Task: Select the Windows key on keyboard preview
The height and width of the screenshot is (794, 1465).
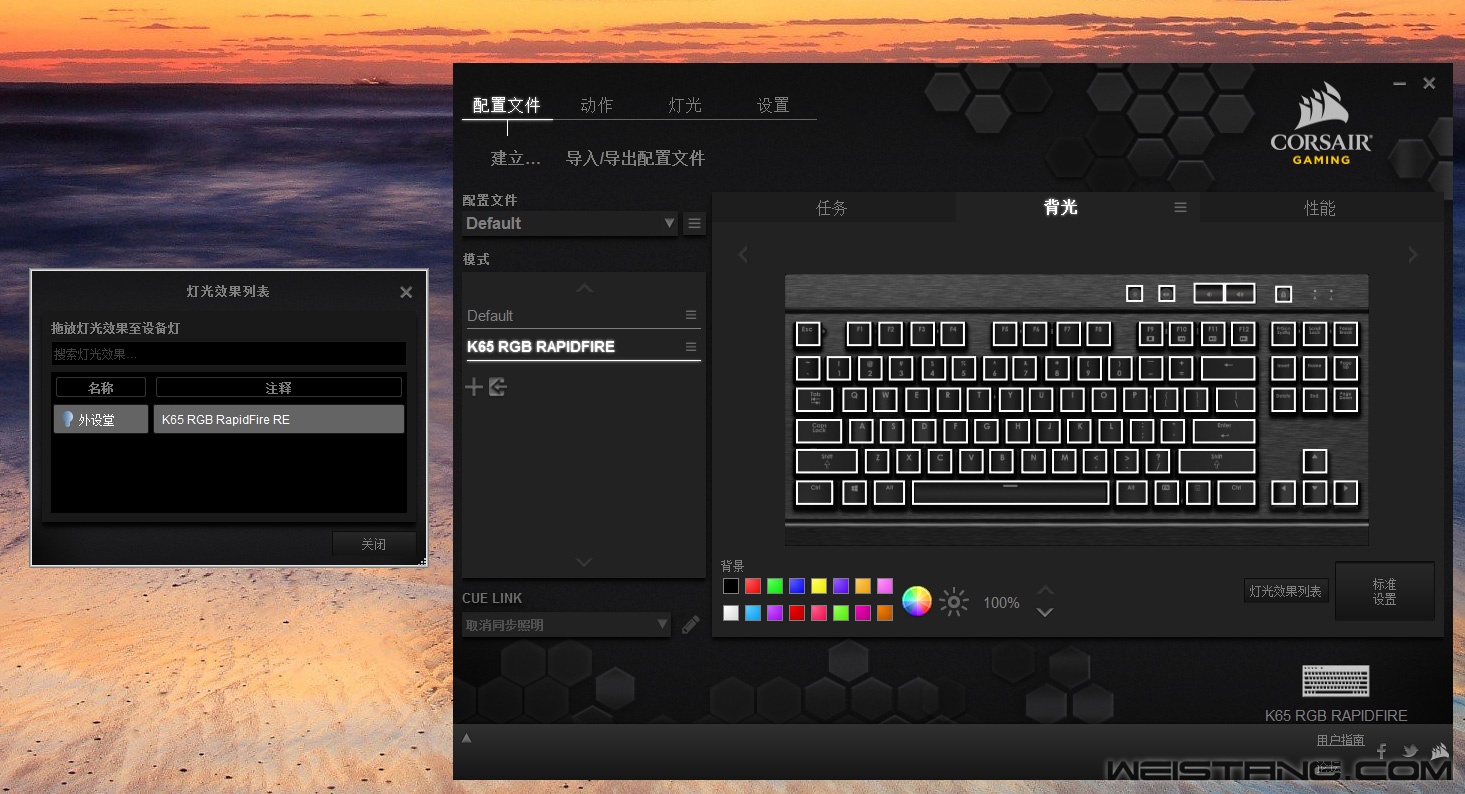Action: click(854, 492)
